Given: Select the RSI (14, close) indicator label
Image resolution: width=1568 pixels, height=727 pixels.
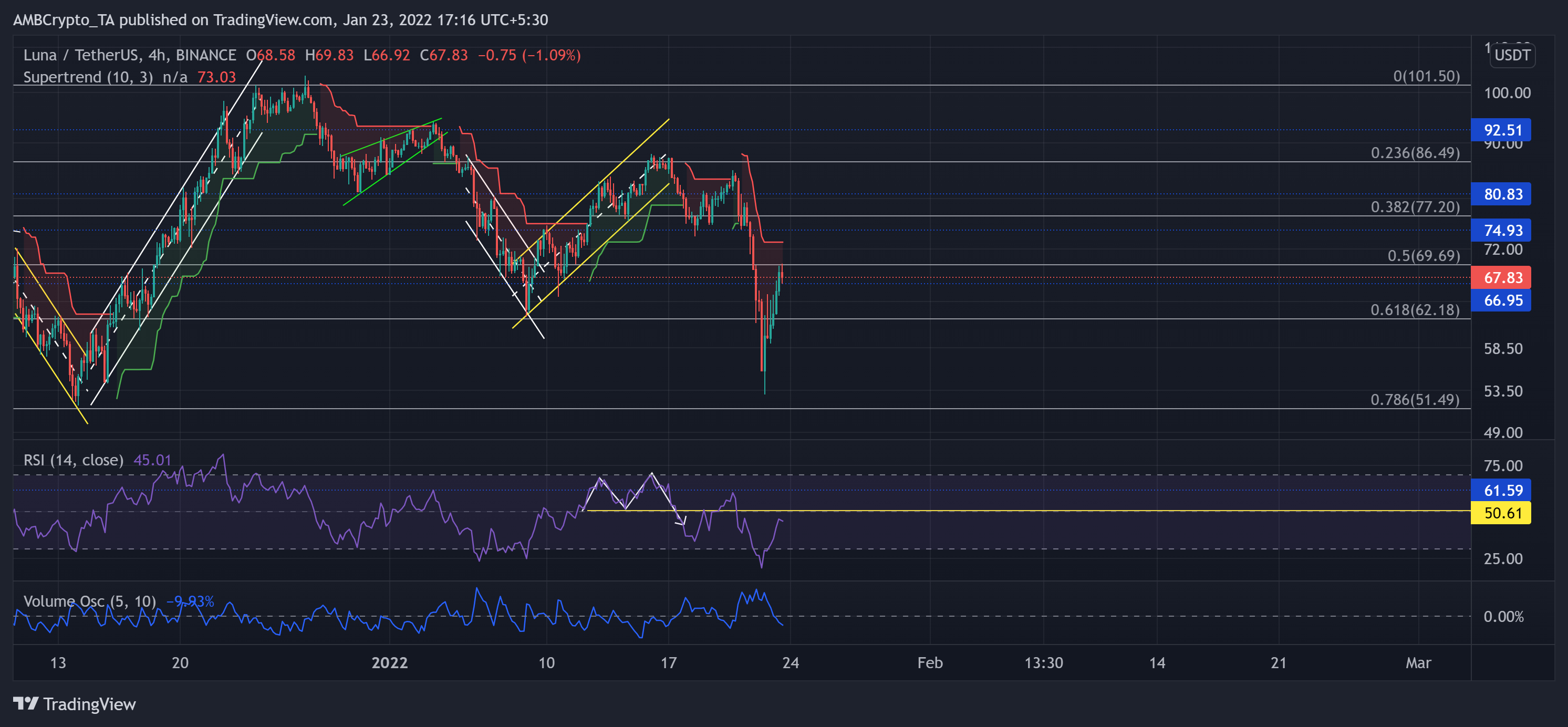Looking at the screenshot, I should pyautogui.click(x=73, y=460).
